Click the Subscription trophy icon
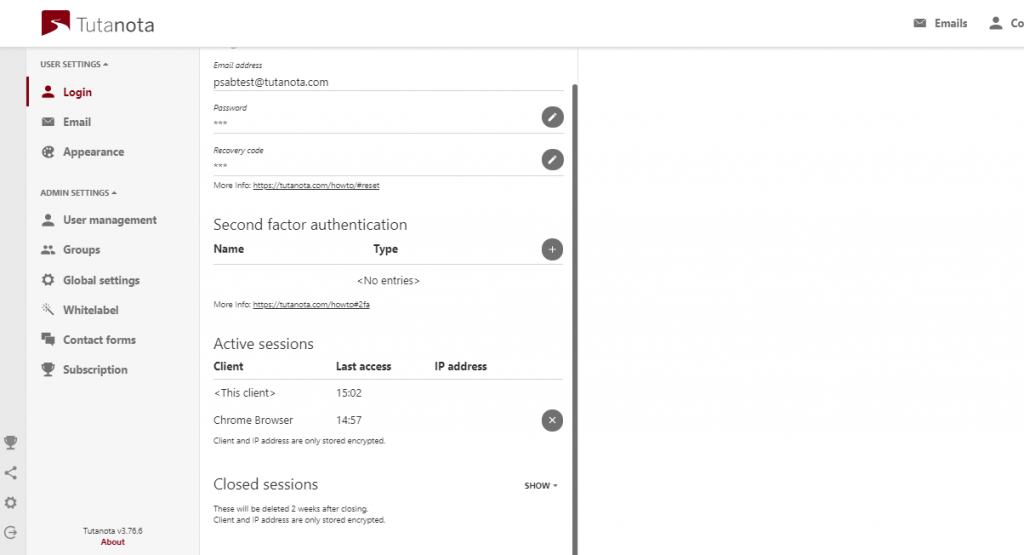Image resolution: width=1024 pixels, height=555 pixels. click(48, 369)
